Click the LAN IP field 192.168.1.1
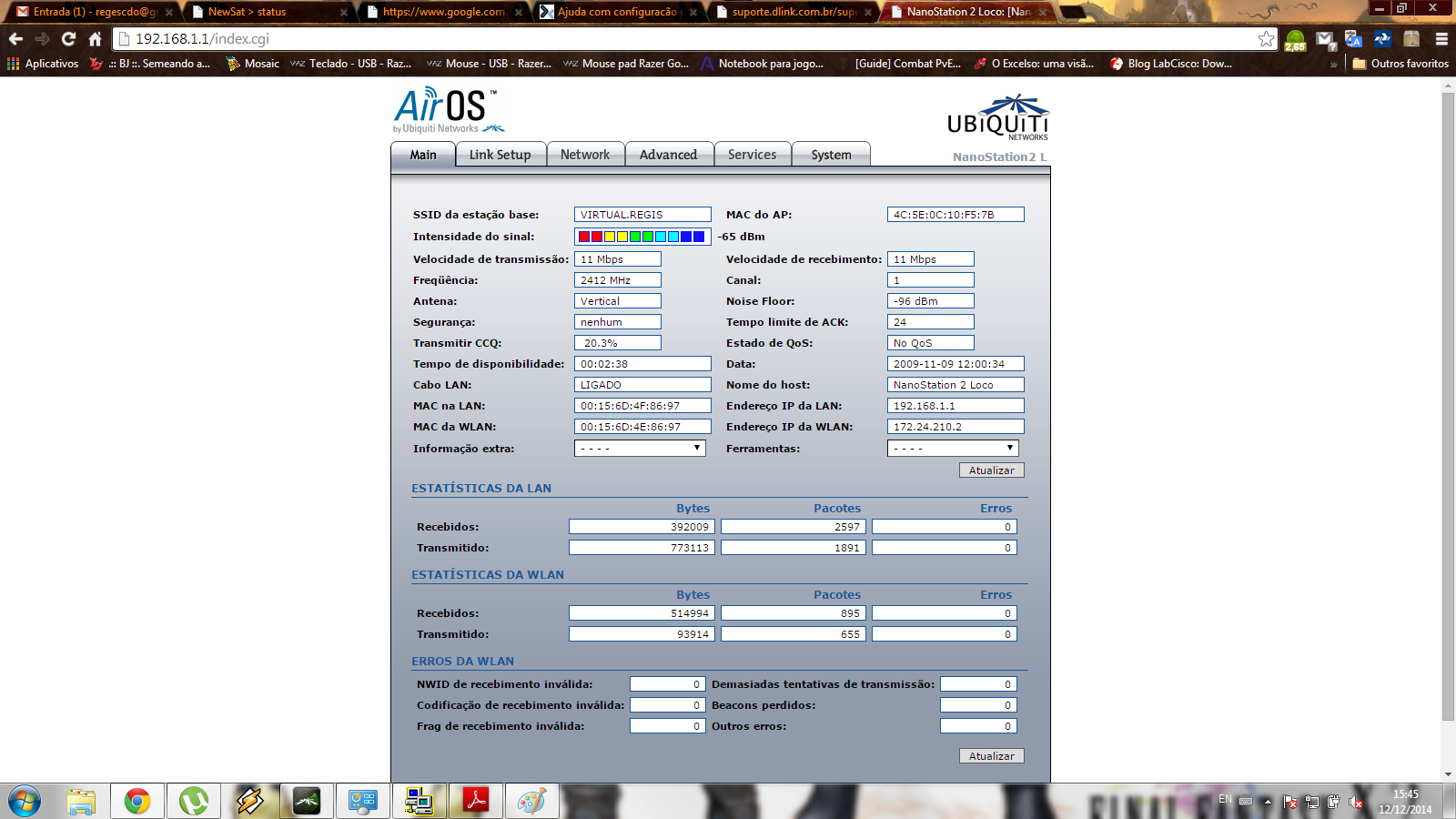The height and width of the screenshot is (819, 1456). (955, 406)
